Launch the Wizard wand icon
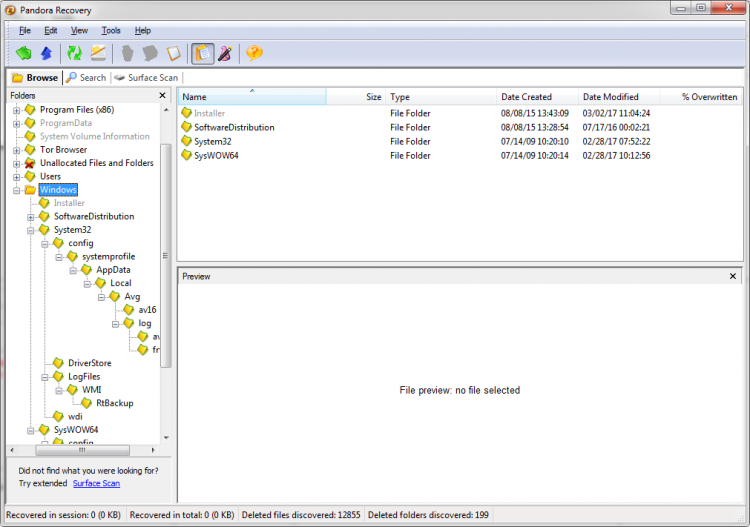Image resolution: width=750 pixels, height=527 pixels. [225, 53]
